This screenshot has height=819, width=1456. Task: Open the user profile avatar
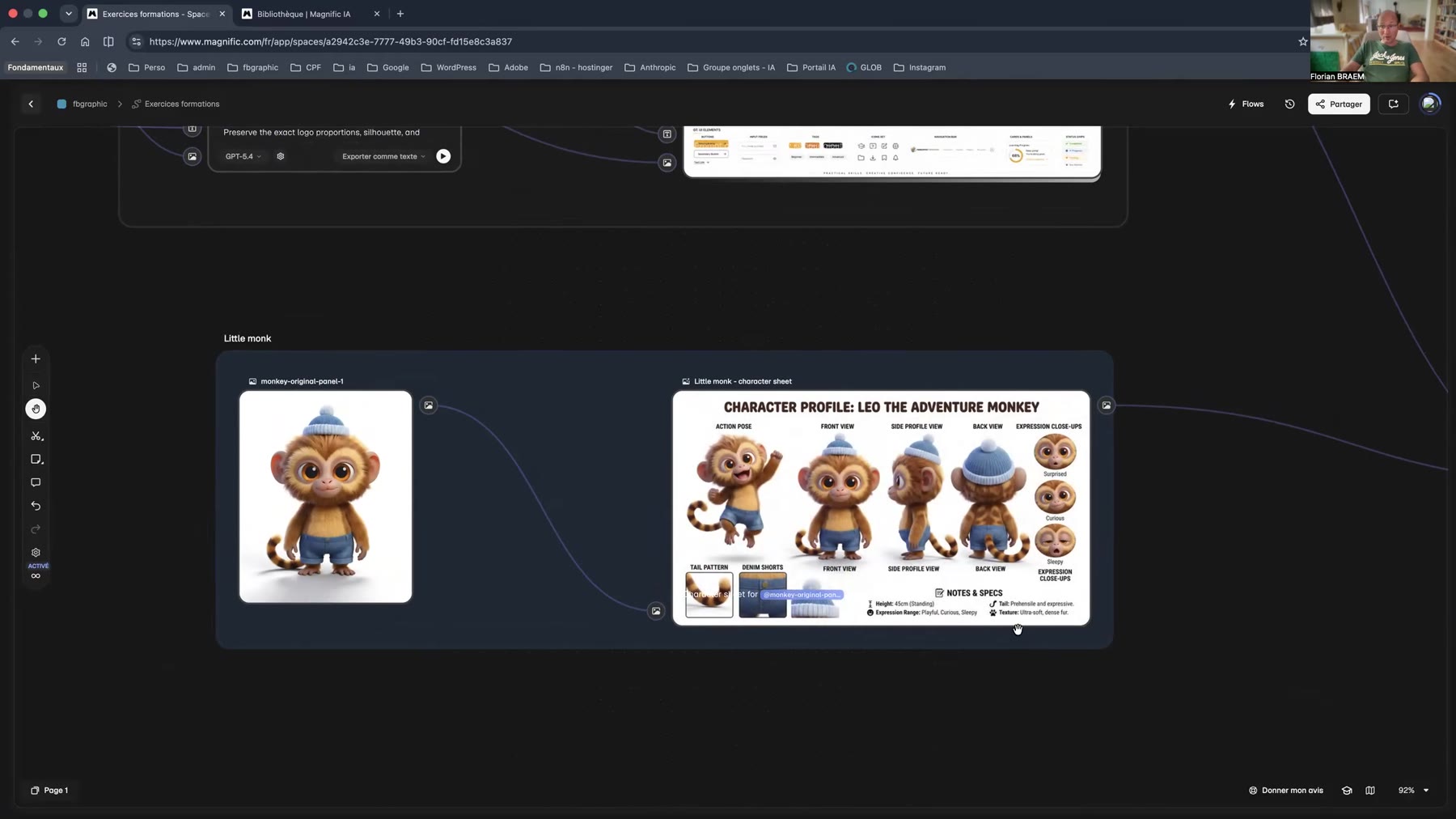point(1430,104)
